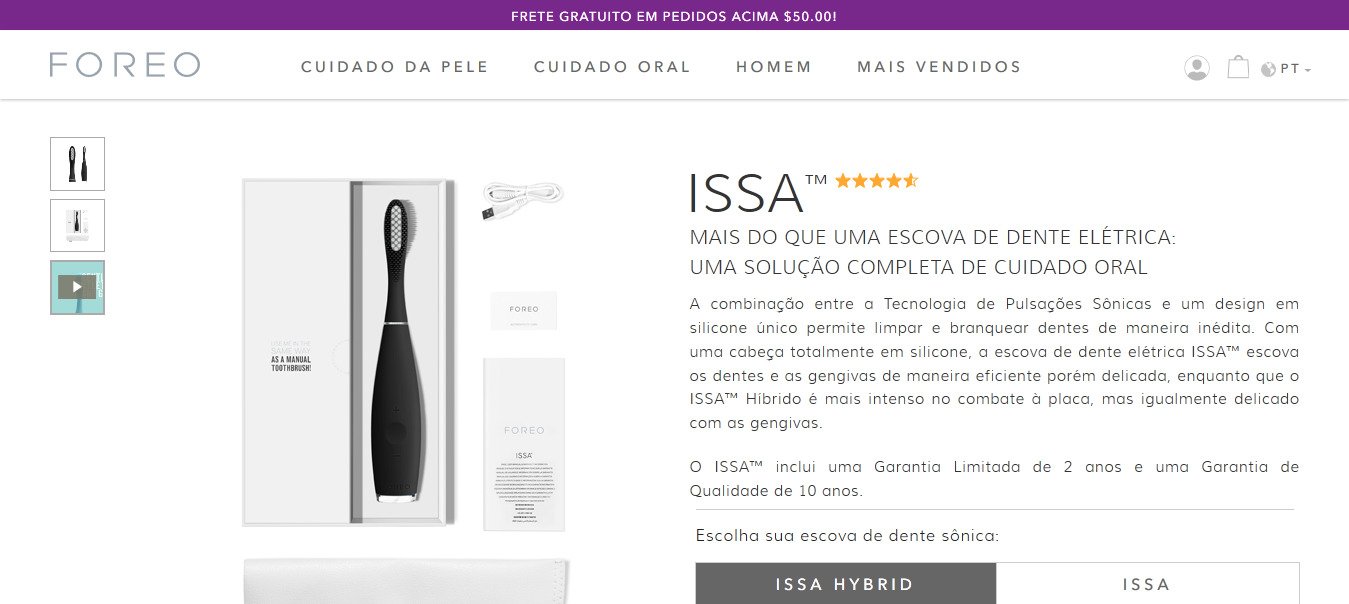Viewport: 1349px width, 604px height.
Task: Select the ISSA model option
Action: coord(1147,584)
